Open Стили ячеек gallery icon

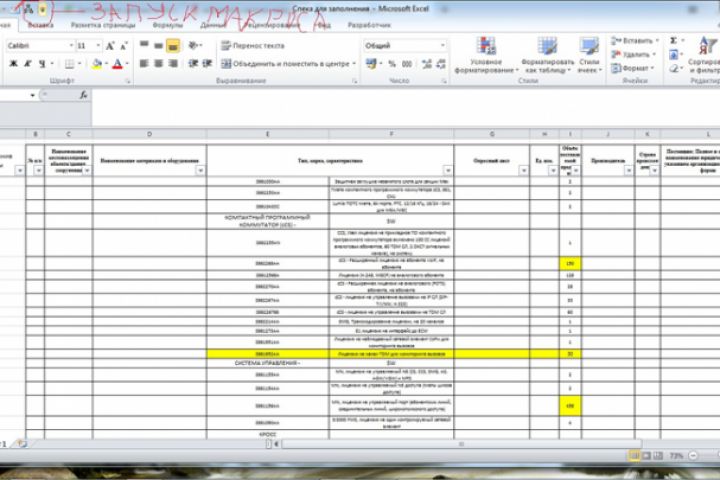pos(589,46)
